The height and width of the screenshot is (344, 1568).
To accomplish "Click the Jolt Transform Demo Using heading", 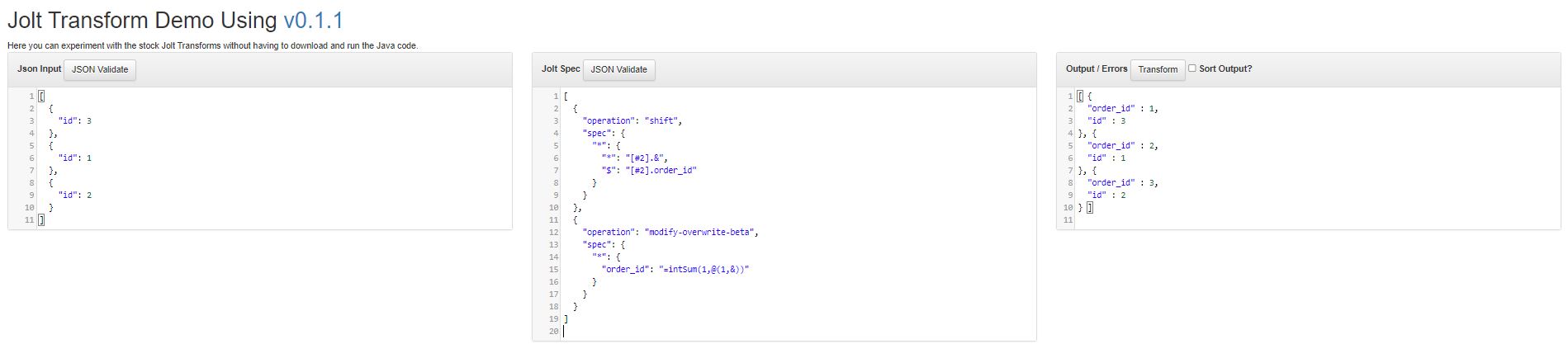I will pos(142,21).
